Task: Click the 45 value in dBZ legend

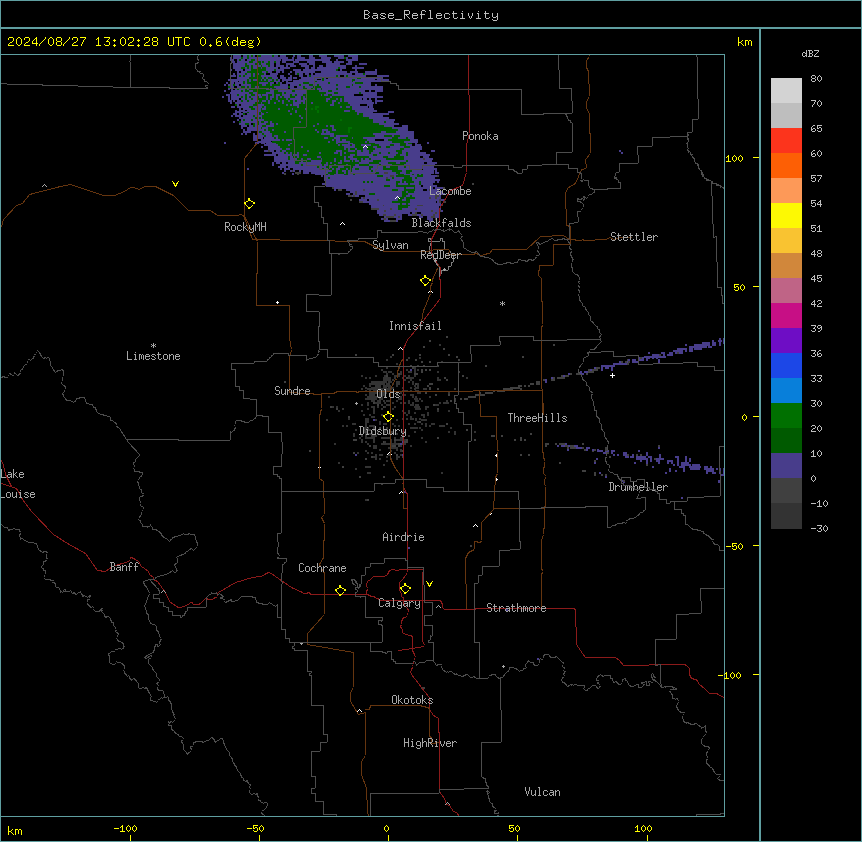Action: [816, 279]
